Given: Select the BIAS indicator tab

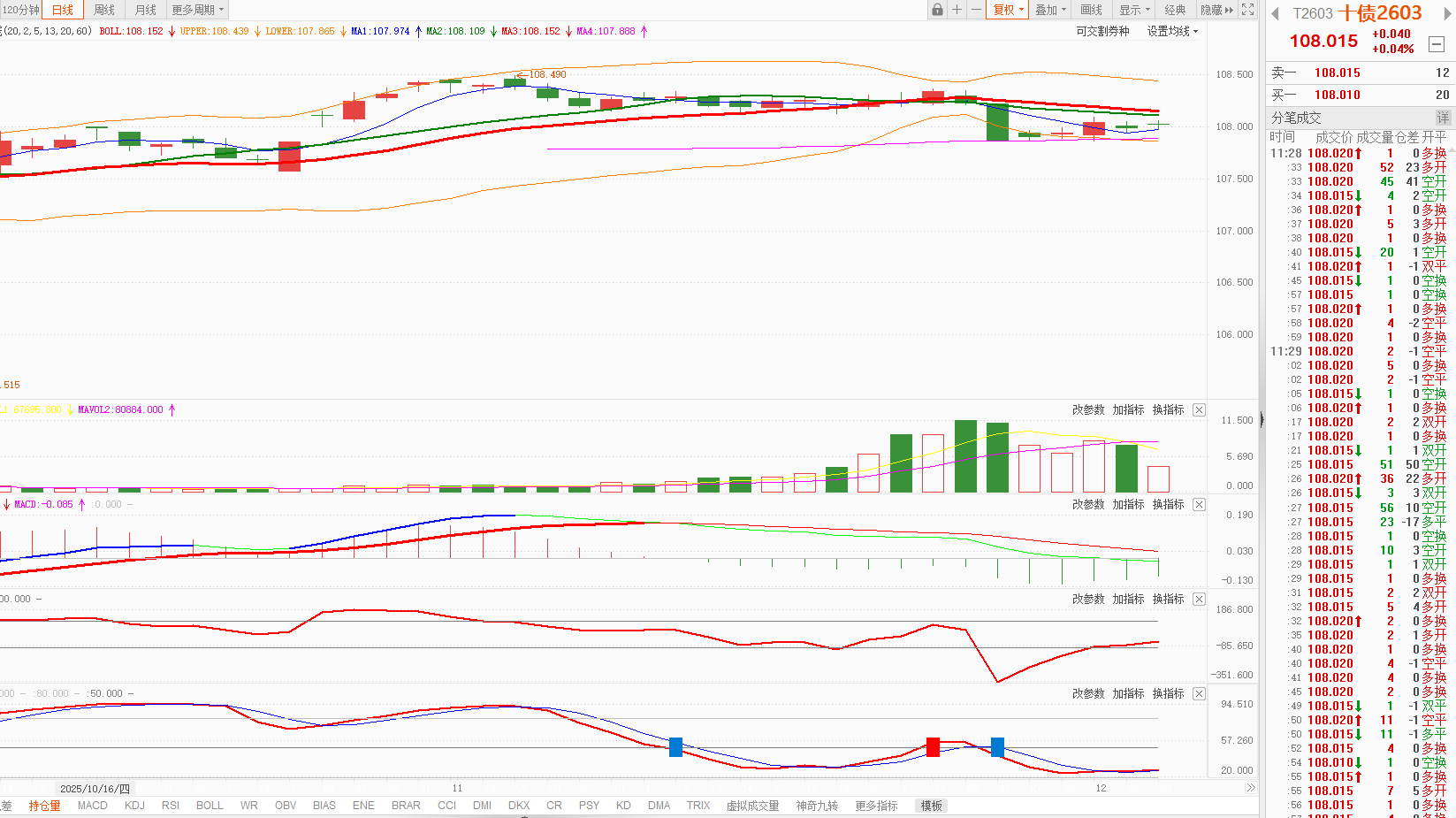Looking at the screenshot, I should [x=324, y=806].
